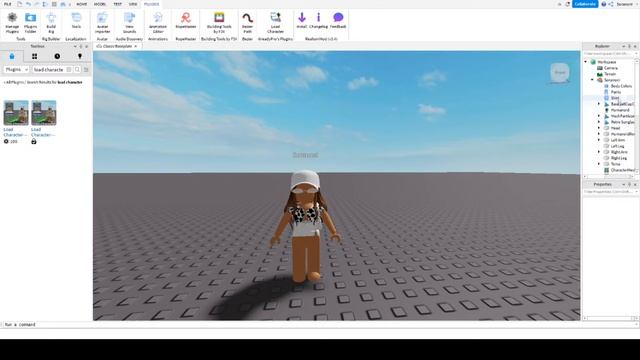Switch to the MODEL ribbon tab
Screen dimensions: 640x360
(x=100, y=4)
